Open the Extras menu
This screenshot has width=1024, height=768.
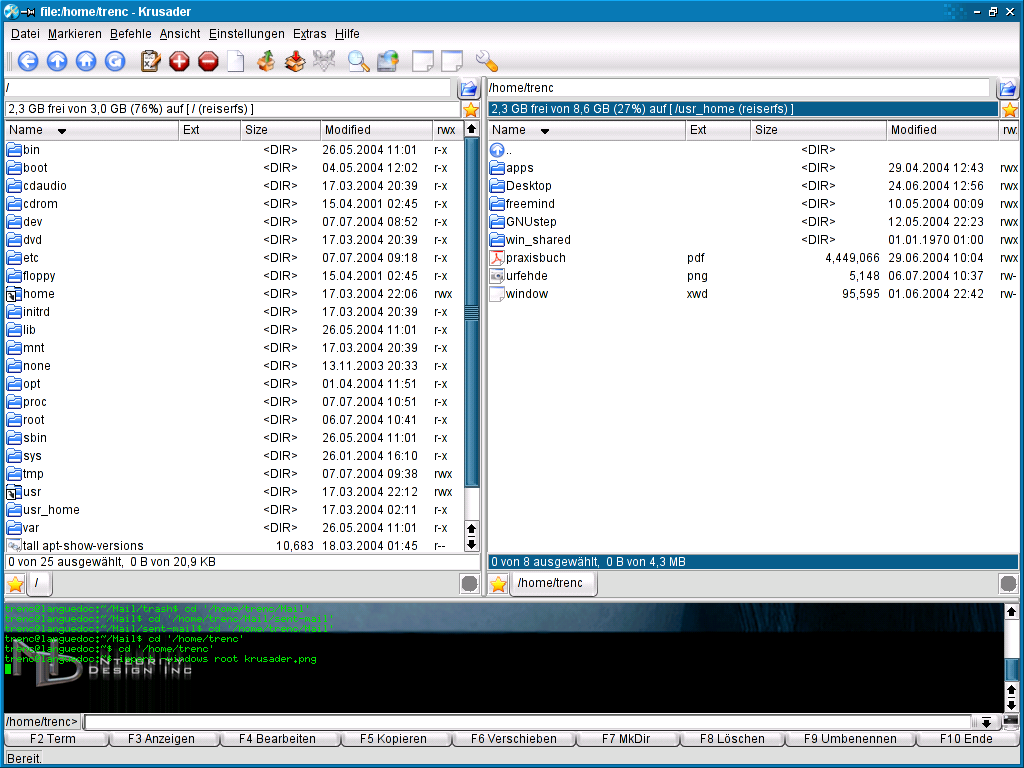click(x=310, y=34)
